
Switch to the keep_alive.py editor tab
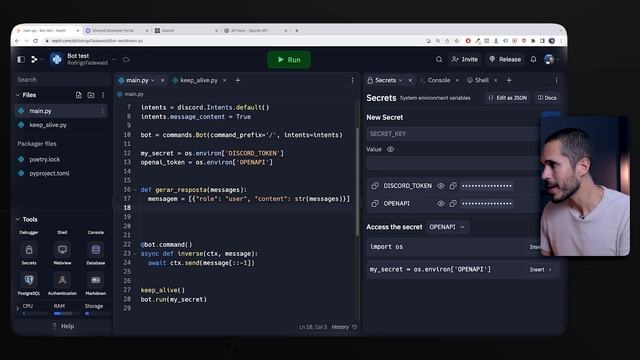pos(199,80)
